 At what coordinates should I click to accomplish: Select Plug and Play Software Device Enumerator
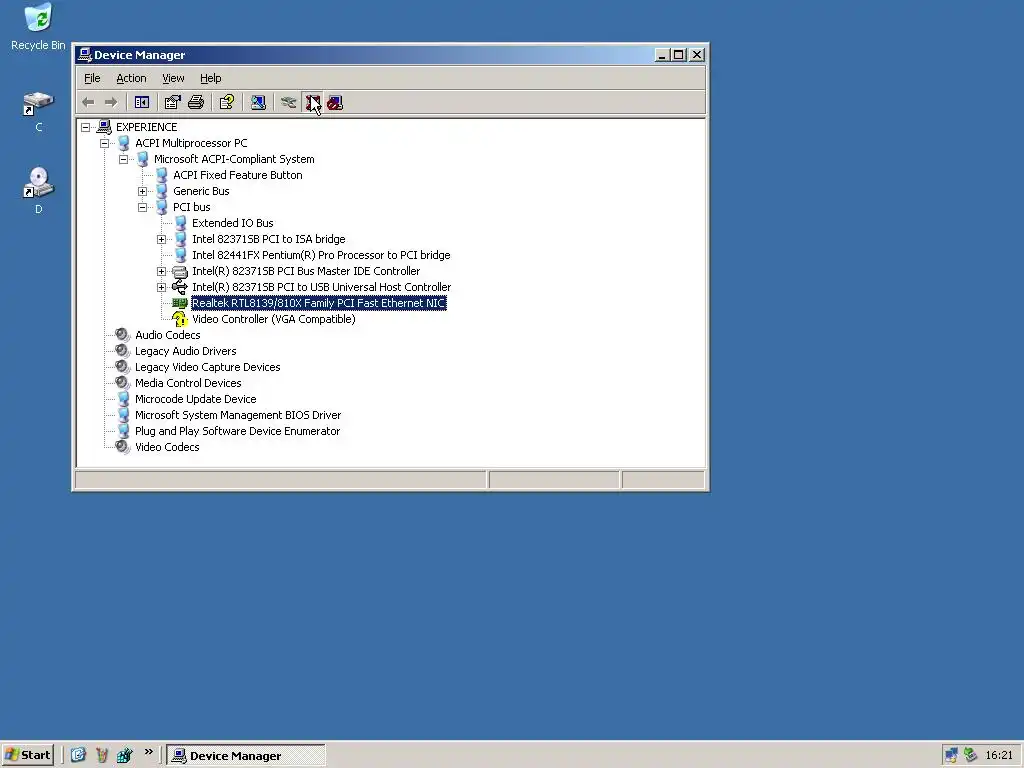pos(237,431)
